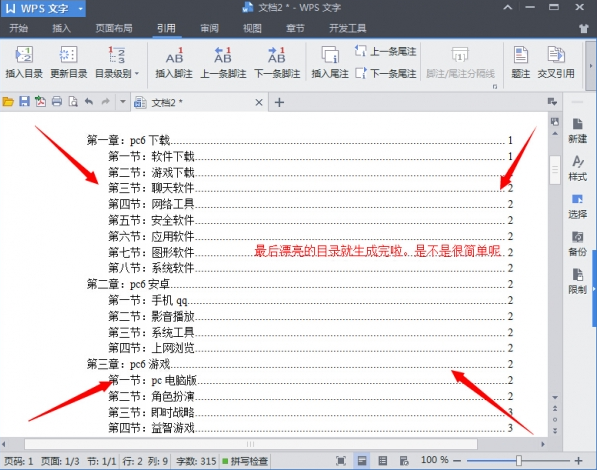Switch to the 审阅 ribbon tab
The image size is (598, 470).
click(209, 28)
